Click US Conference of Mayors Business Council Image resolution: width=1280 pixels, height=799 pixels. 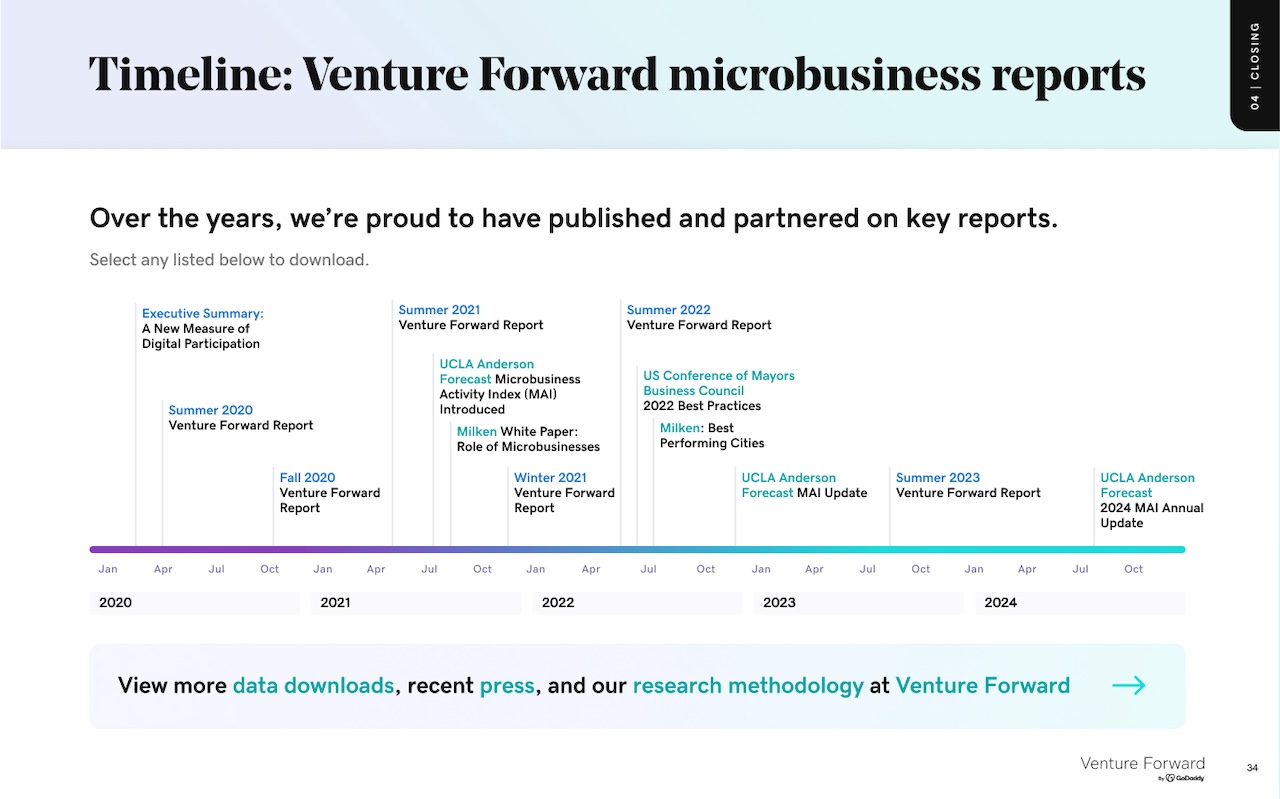719,383
